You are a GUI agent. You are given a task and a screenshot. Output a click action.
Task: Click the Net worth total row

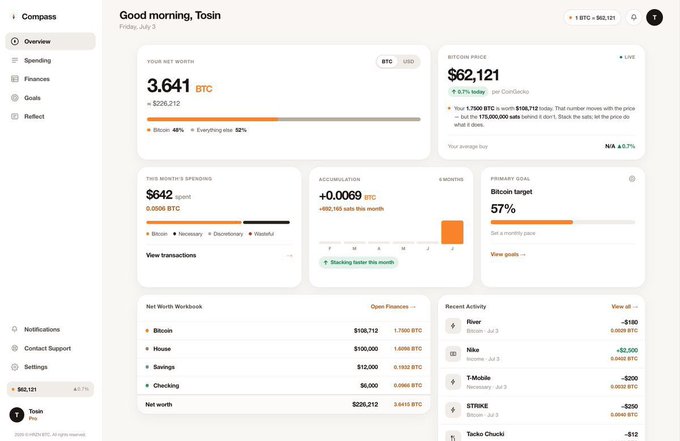tap(284, 404)
